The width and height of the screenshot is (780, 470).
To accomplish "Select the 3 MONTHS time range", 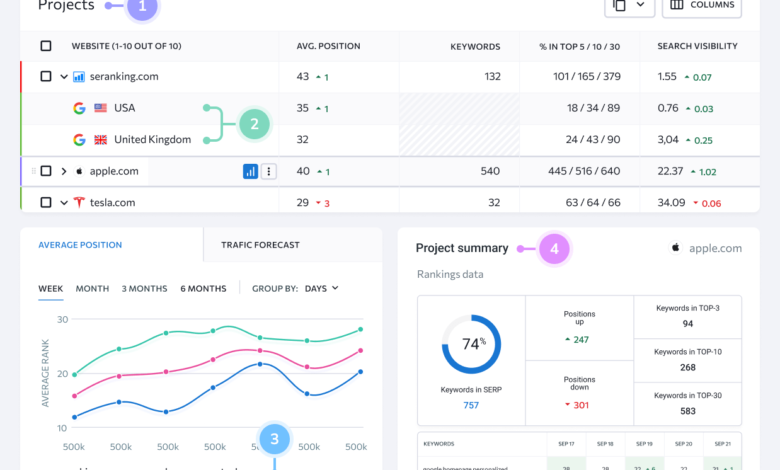I will tap(144, 288).
